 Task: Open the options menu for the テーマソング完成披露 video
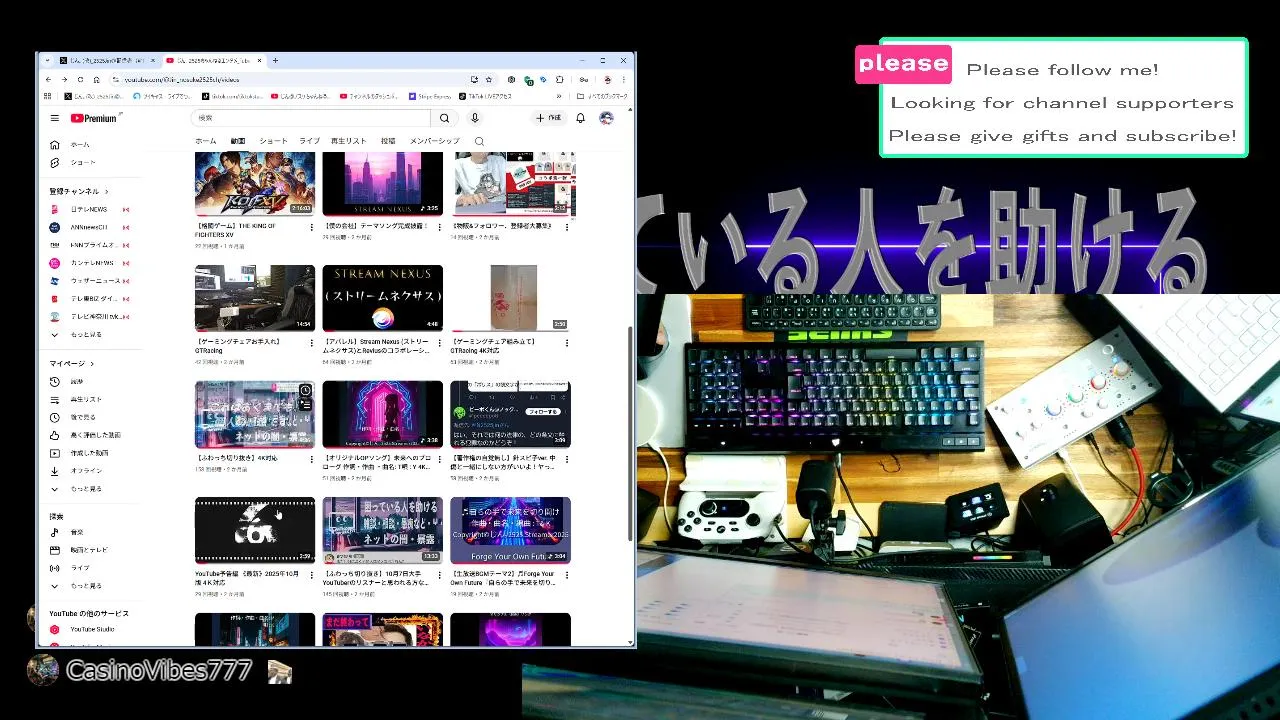pos(439,227)
